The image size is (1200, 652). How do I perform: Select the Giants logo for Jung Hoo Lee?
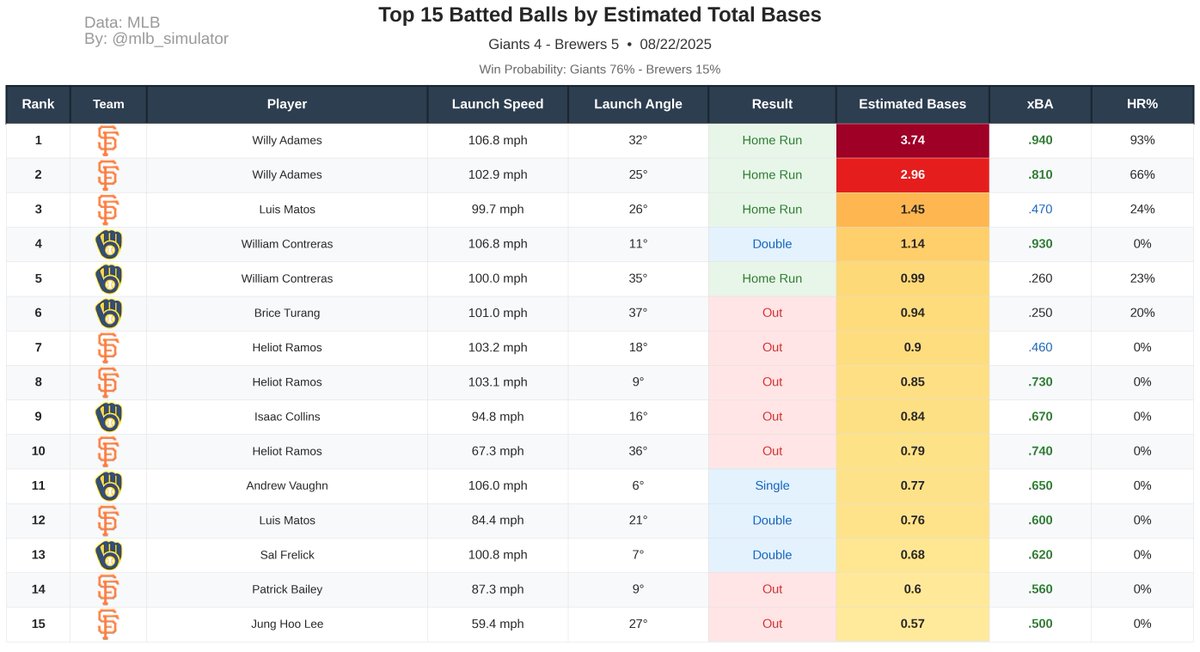(108, 623)
